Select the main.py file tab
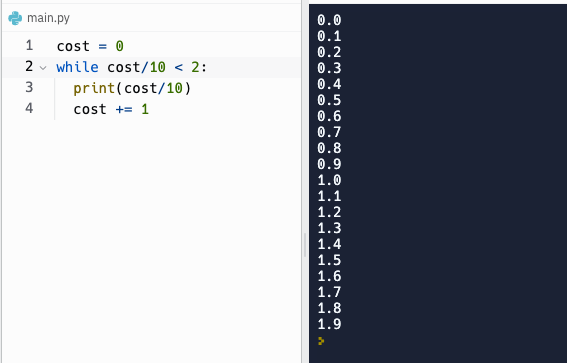Screen dimensions: 567x363 coord(39,18)
